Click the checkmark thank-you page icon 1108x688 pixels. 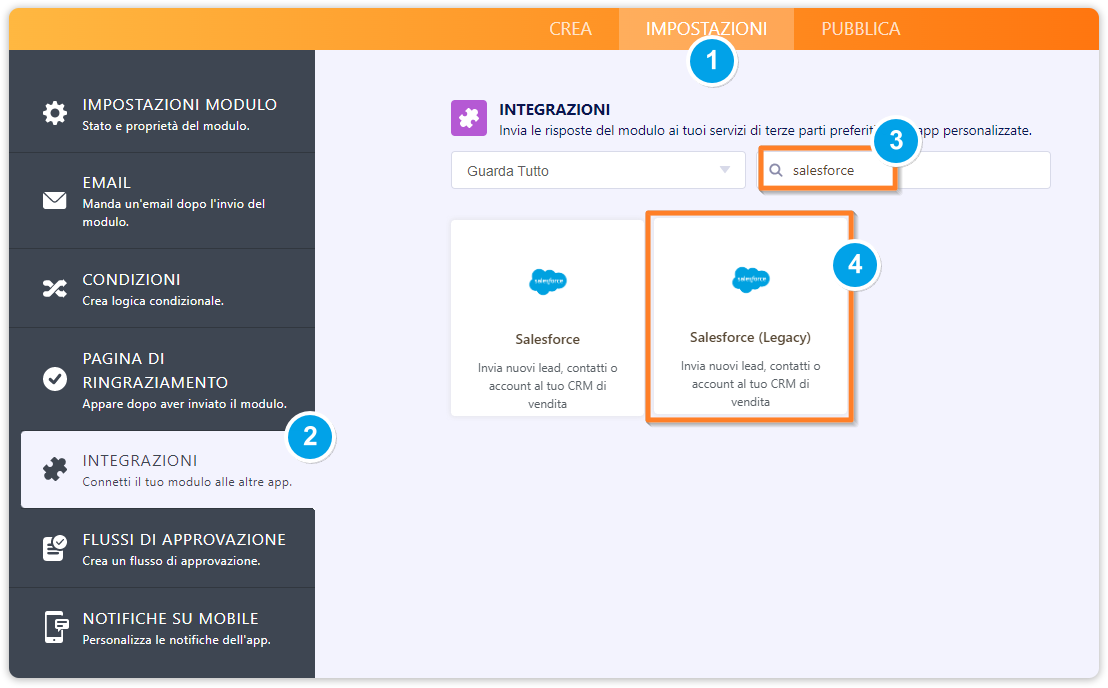[54, 379]
